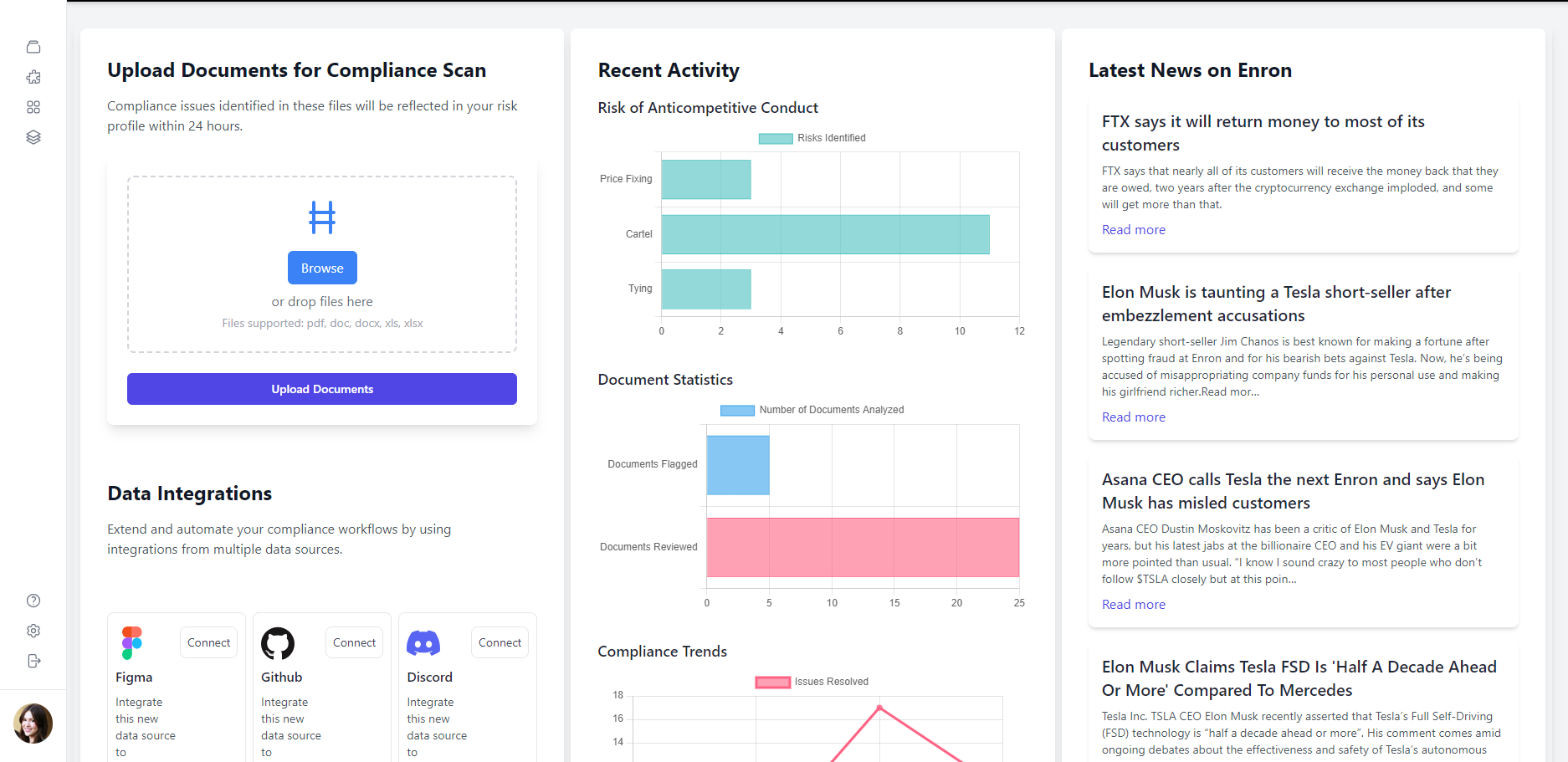Click the 'Latest News on Enron' heading

coord(1190,70)
